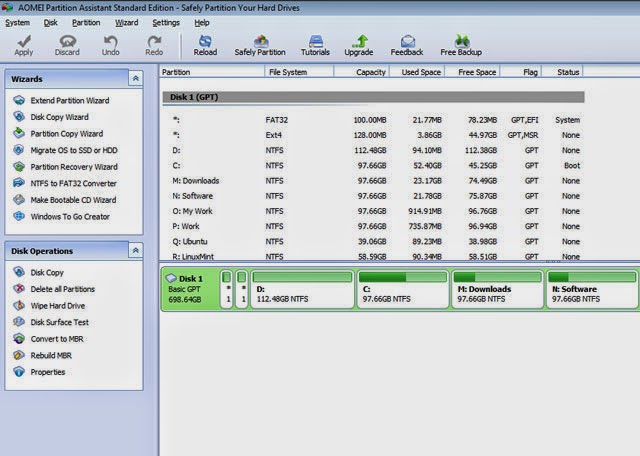Open the Settings menu

166,23
